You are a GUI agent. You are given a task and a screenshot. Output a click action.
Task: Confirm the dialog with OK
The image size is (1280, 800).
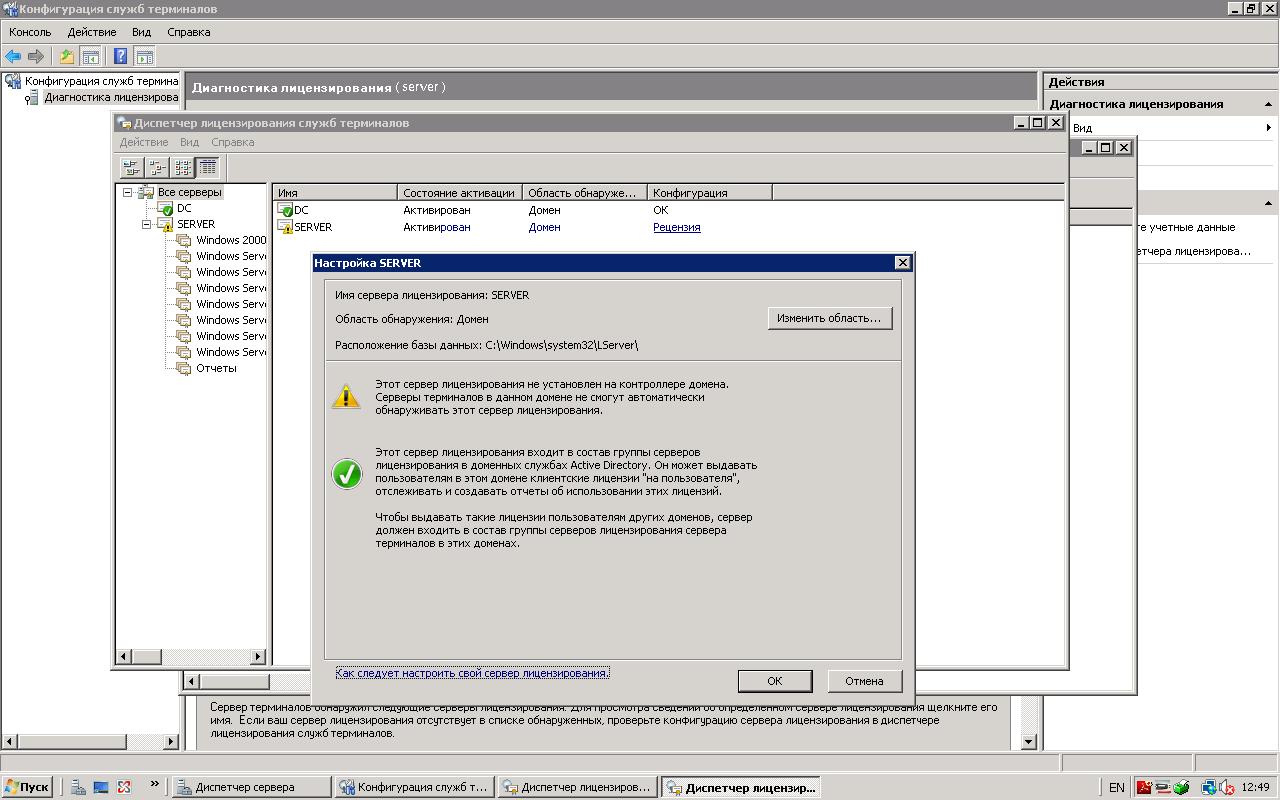click(x=775, y=680)
